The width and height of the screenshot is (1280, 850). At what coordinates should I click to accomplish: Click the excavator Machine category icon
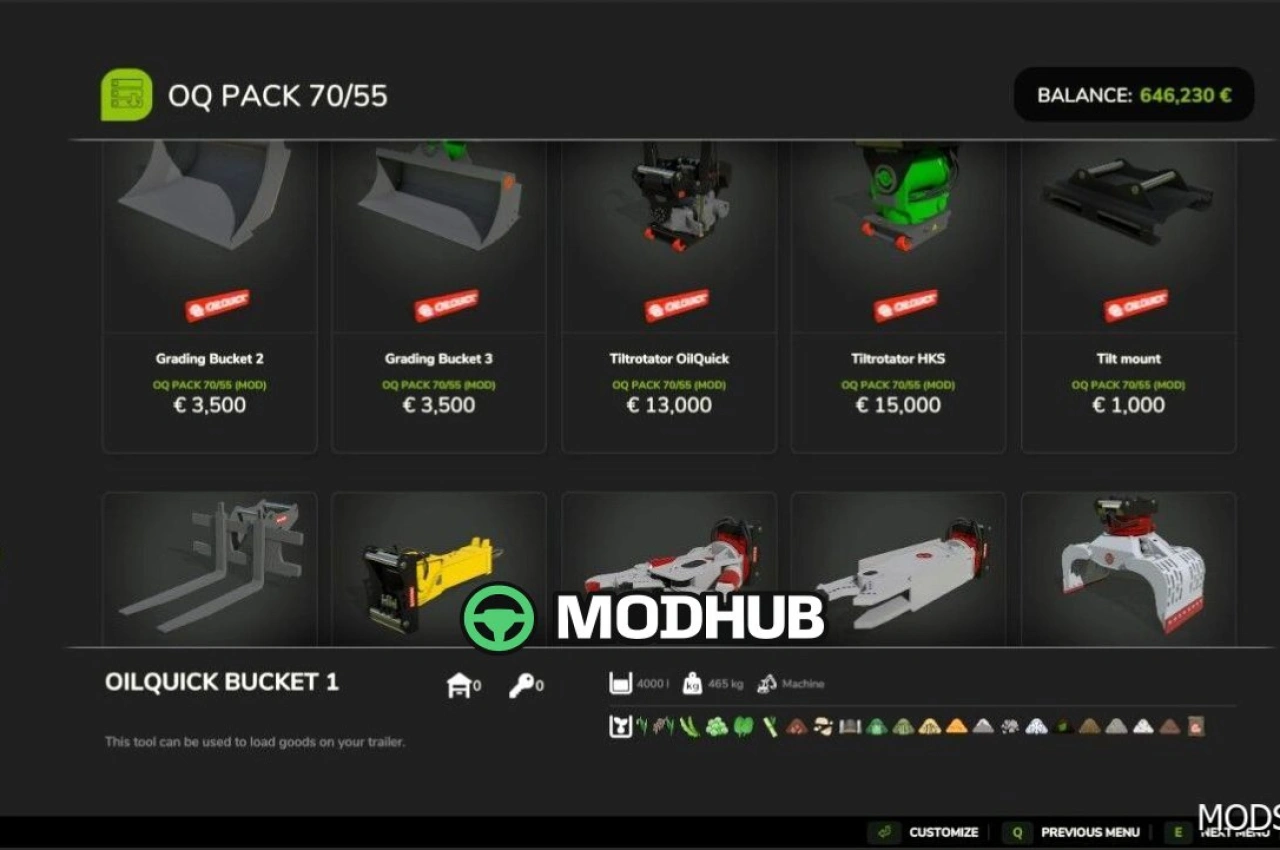click(x=768, y=684)
